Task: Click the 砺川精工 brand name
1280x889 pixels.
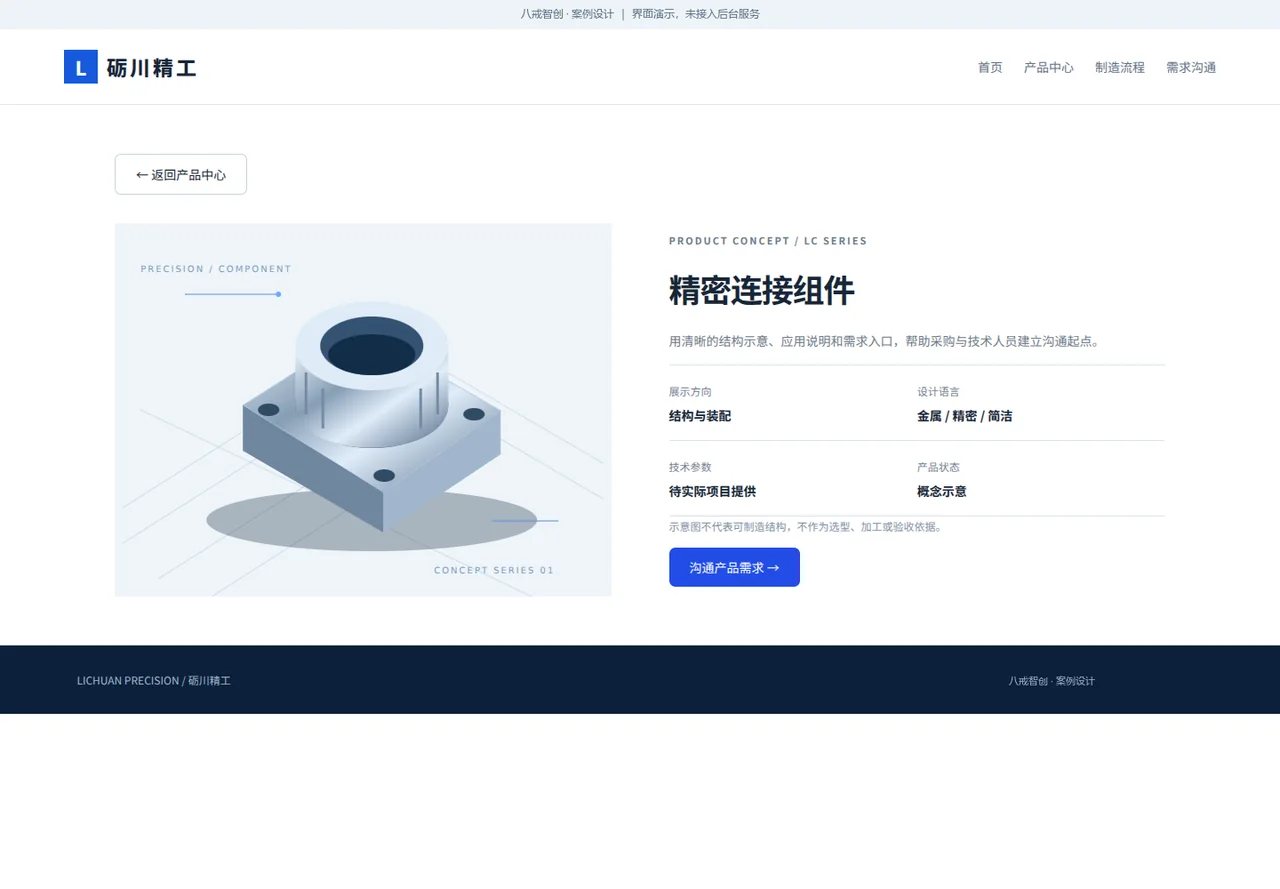Action: pos(152,68)
